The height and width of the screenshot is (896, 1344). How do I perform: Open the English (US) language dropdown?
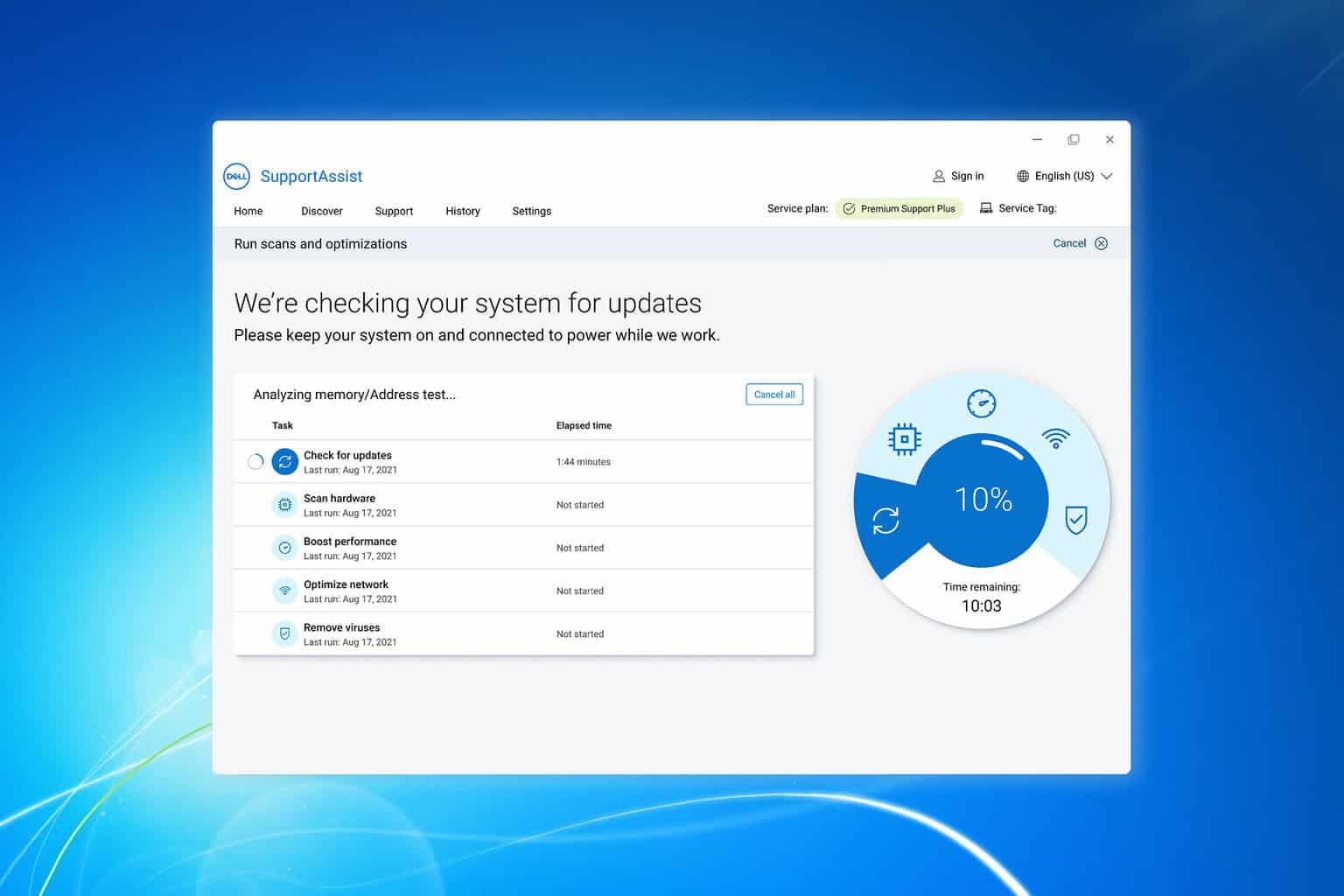[x=1064, y=176]
